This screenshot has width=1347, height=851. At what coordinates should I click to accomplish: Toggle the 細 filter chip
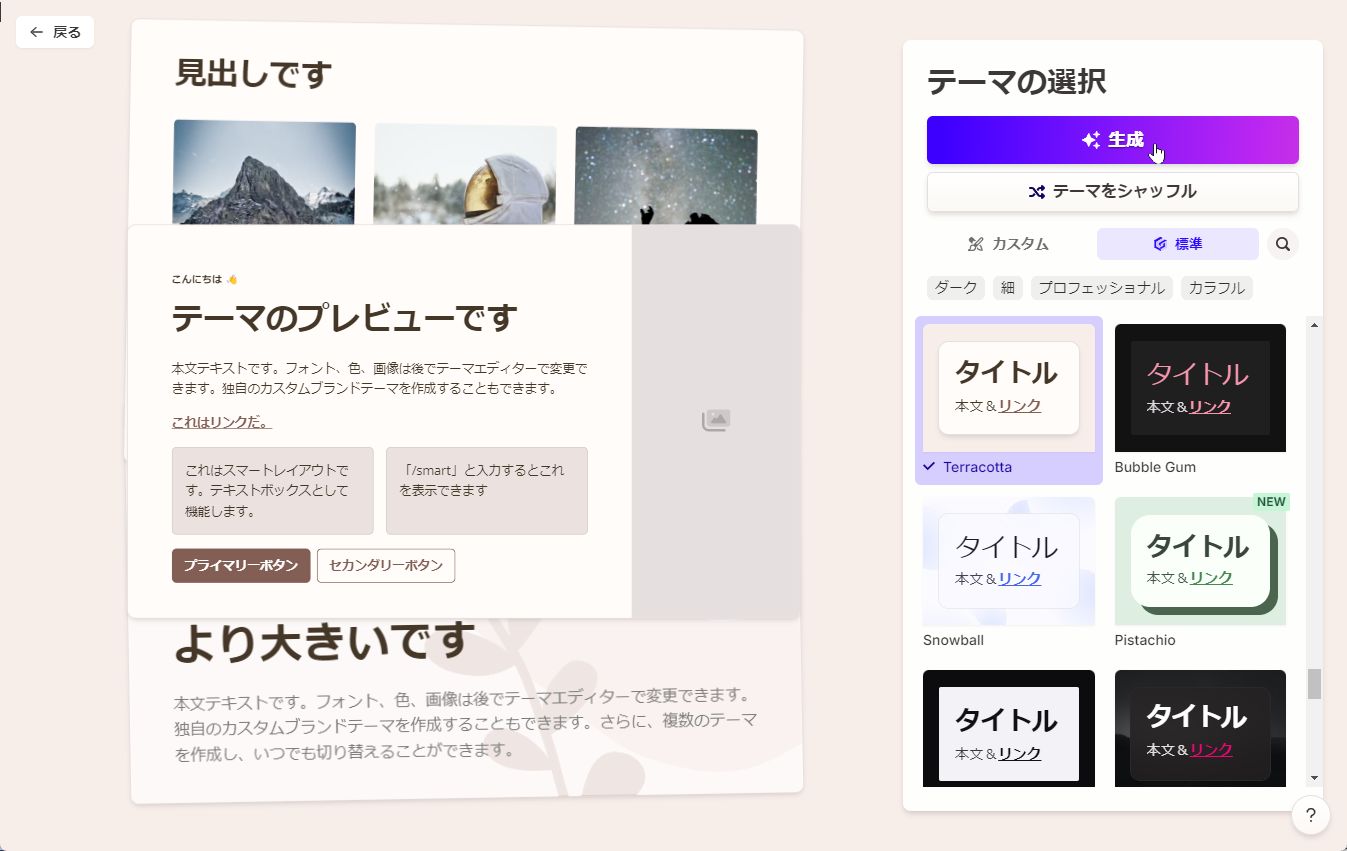click(1007, 287)
